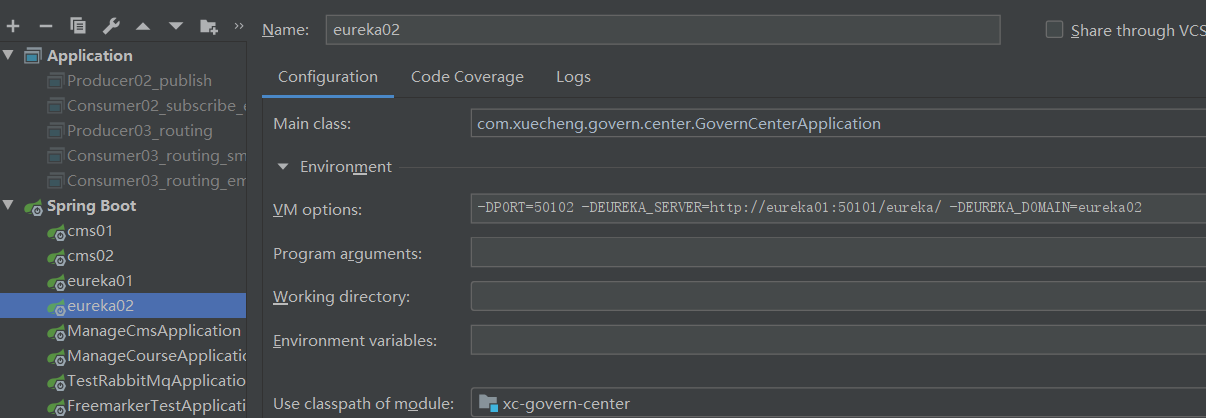Click the Working directory field

838,297
